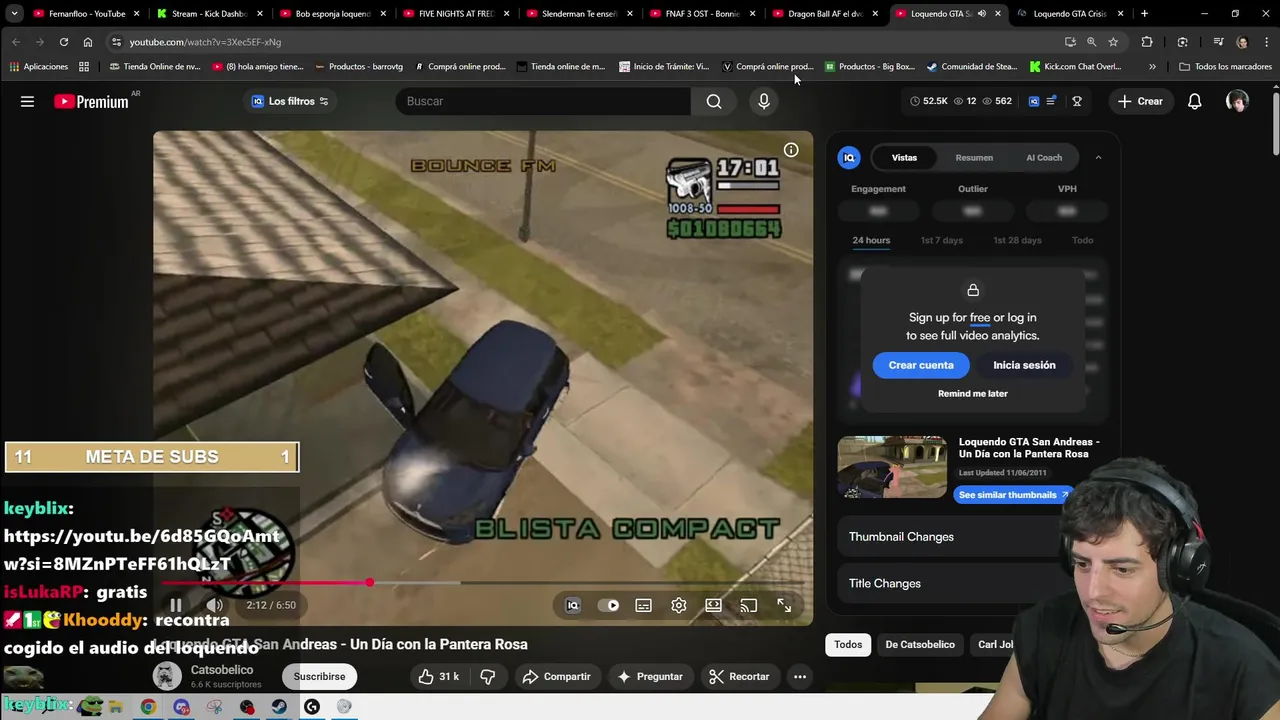Image resolution: width=1280 pixels, height=720 pixels.
Task: Cast video to a device
Action: click(x=748, y=605)
